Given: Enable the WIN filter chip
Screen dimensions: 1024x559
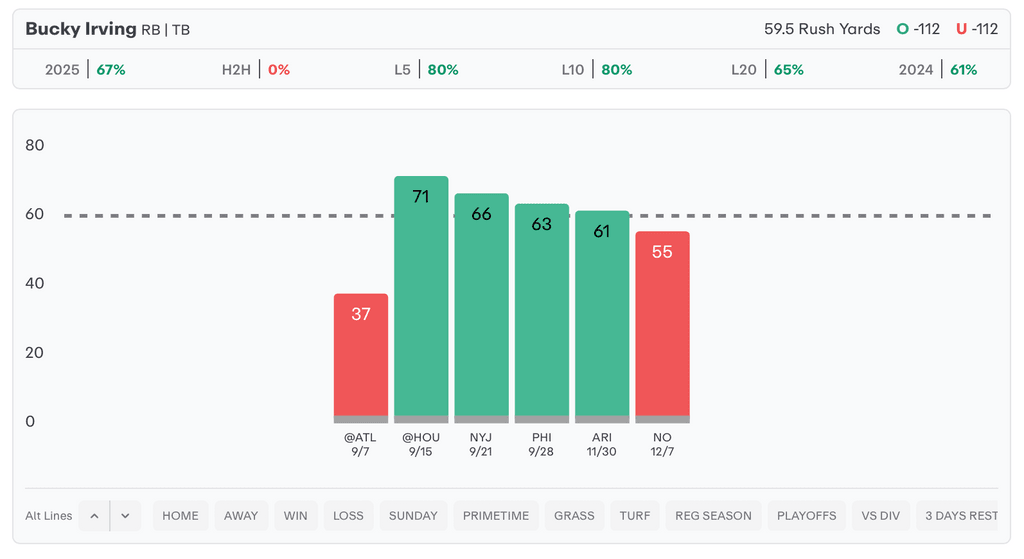Looking at the screenshot, I should 296,516.
